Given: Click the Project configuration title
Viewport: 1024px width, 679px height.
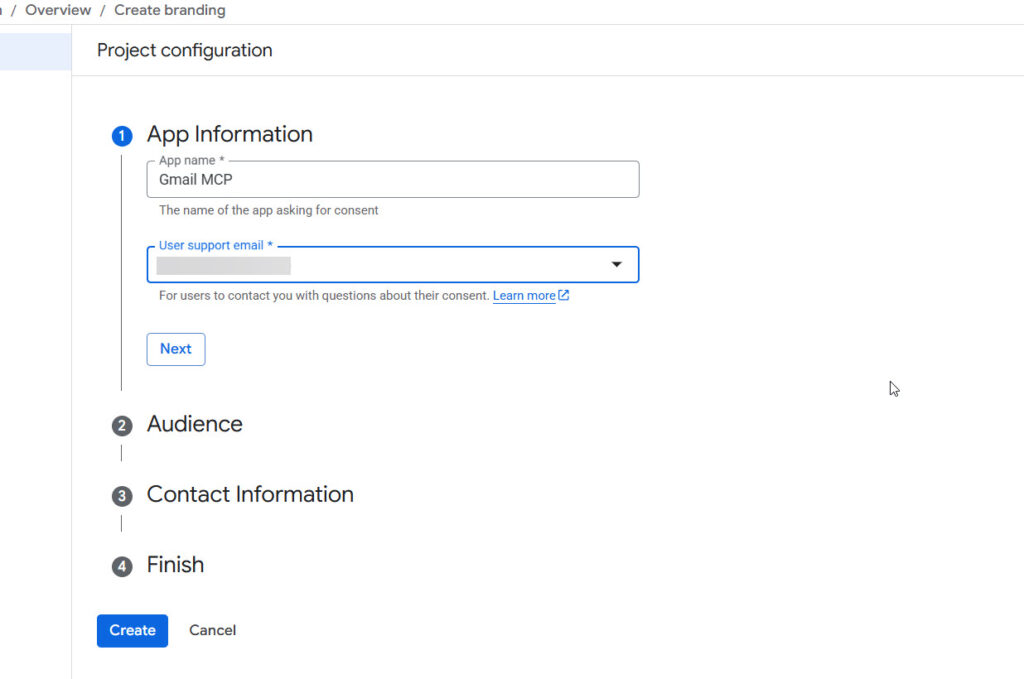Looking at the screenshot, I should click(184, 50).
